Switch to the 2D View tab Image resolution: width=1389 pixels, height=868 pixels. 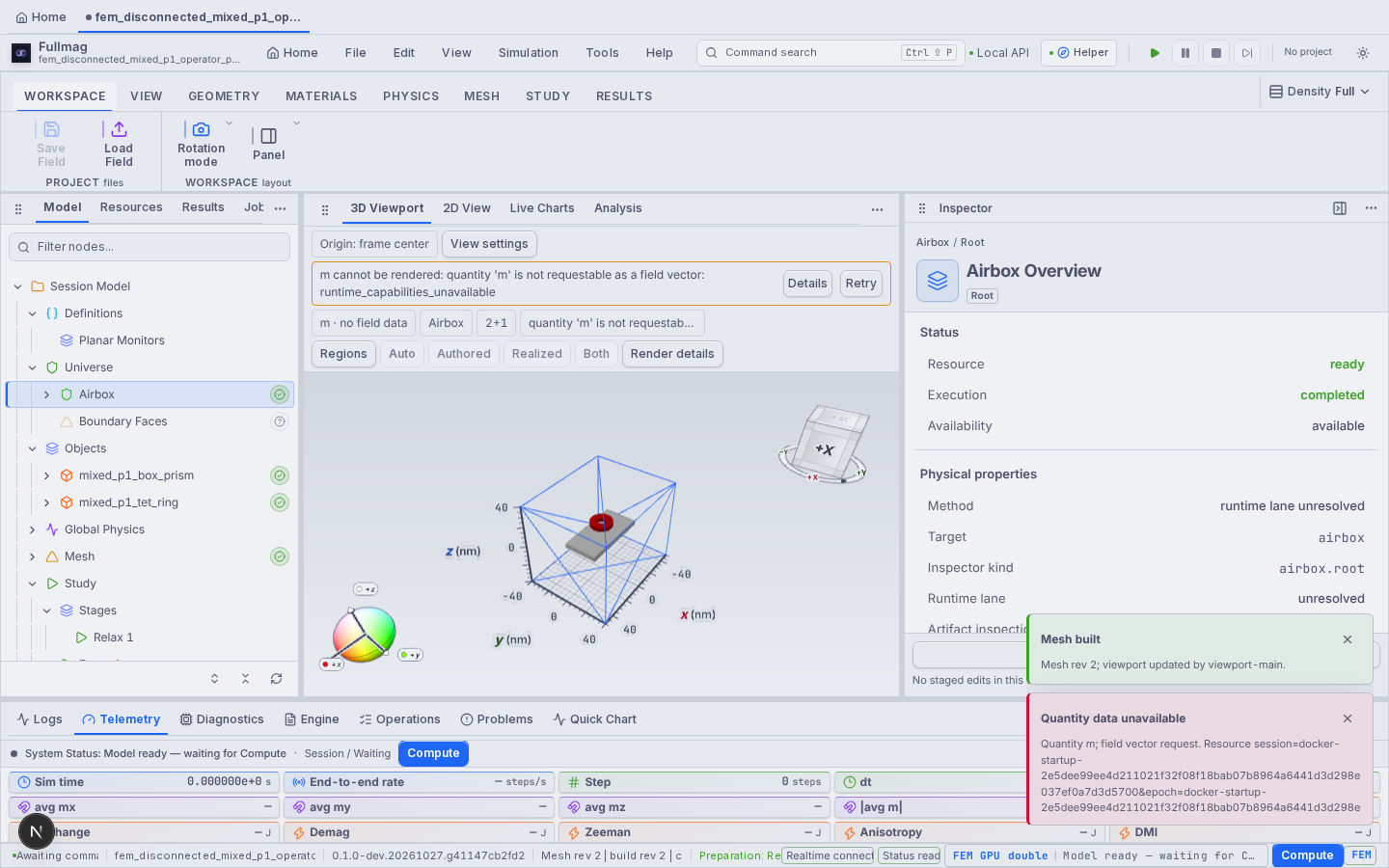click(467, 208)
